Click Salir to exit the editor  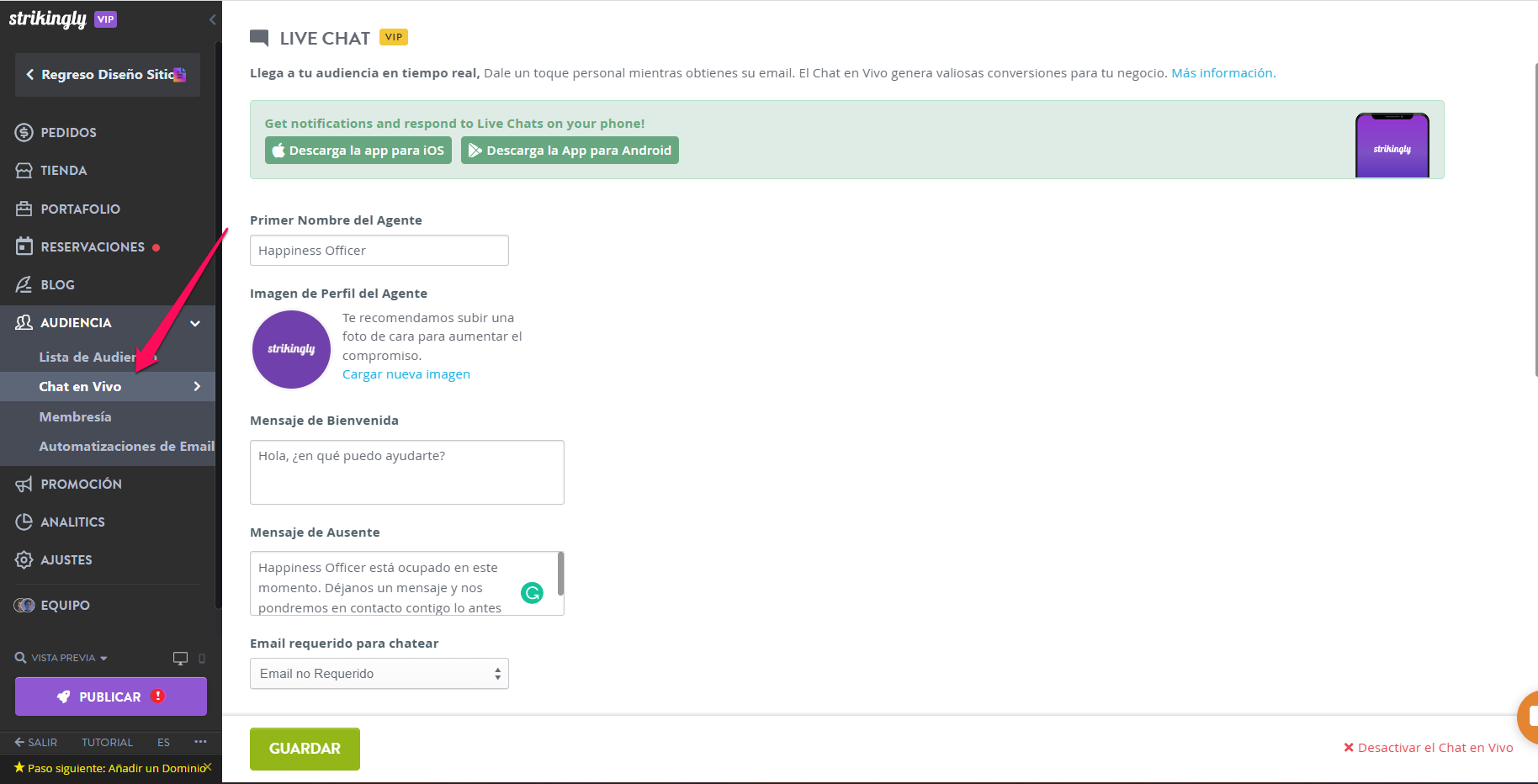point(36,742)
